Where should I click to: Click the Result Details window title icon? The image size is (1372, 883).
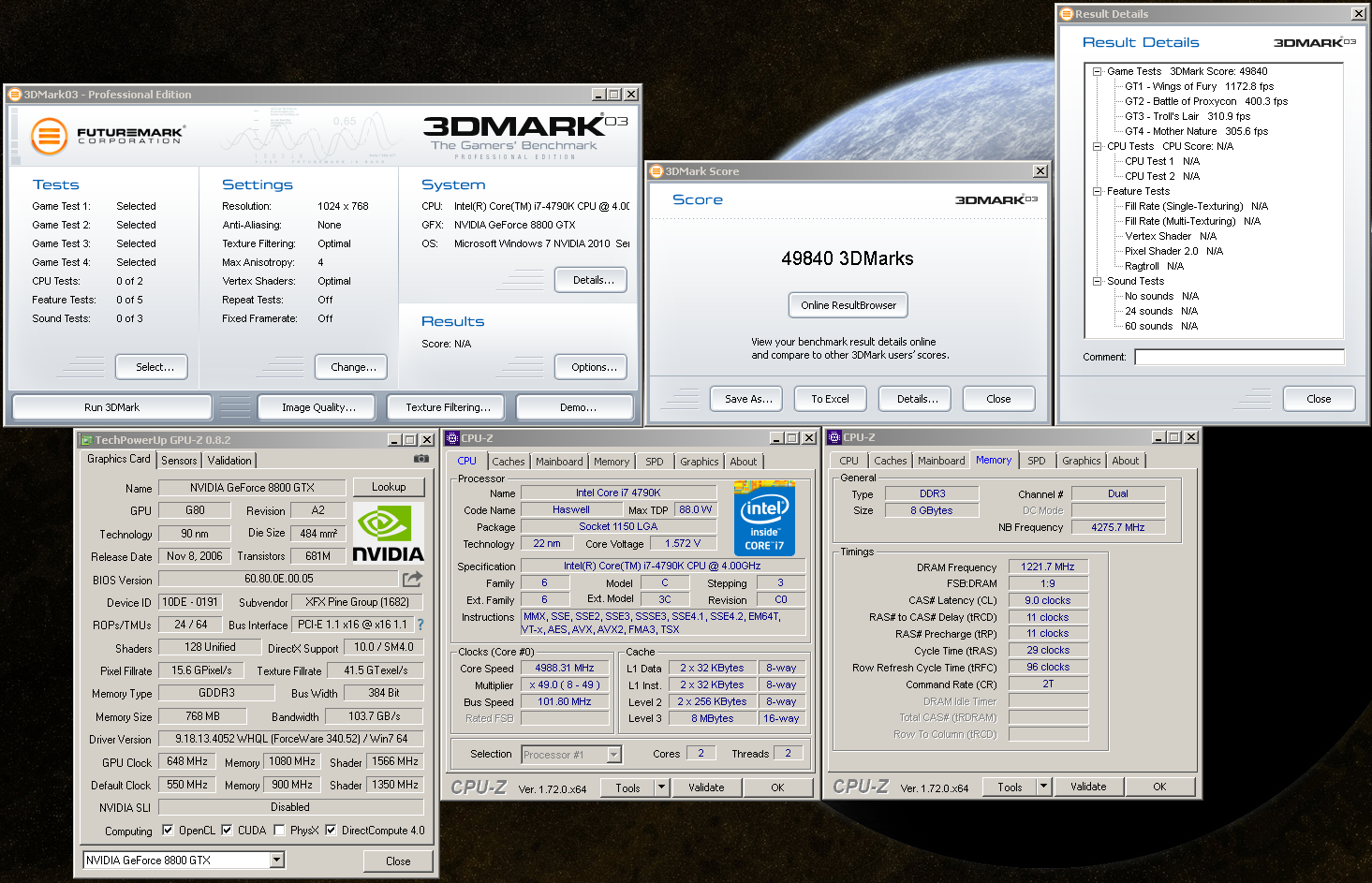click(x=1066, y=13)
